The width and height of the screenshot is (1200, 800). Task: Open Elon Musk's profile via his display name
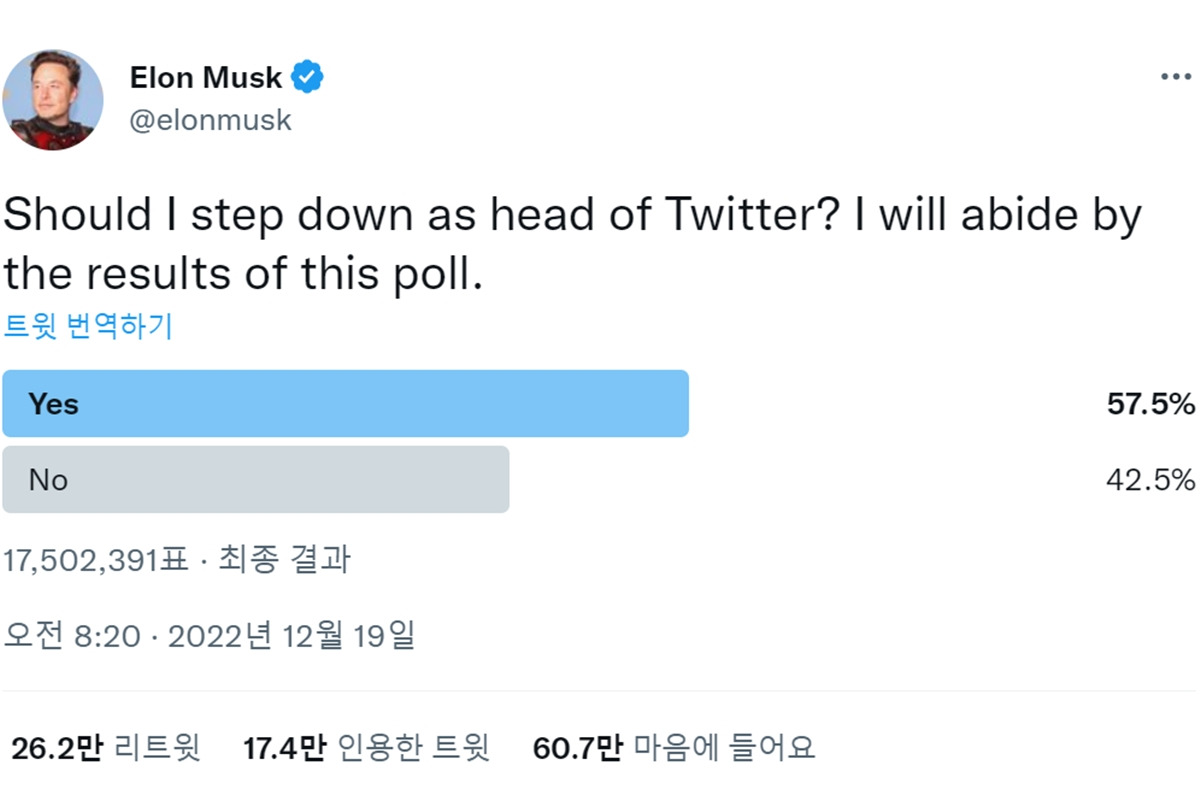coord(204,76)
